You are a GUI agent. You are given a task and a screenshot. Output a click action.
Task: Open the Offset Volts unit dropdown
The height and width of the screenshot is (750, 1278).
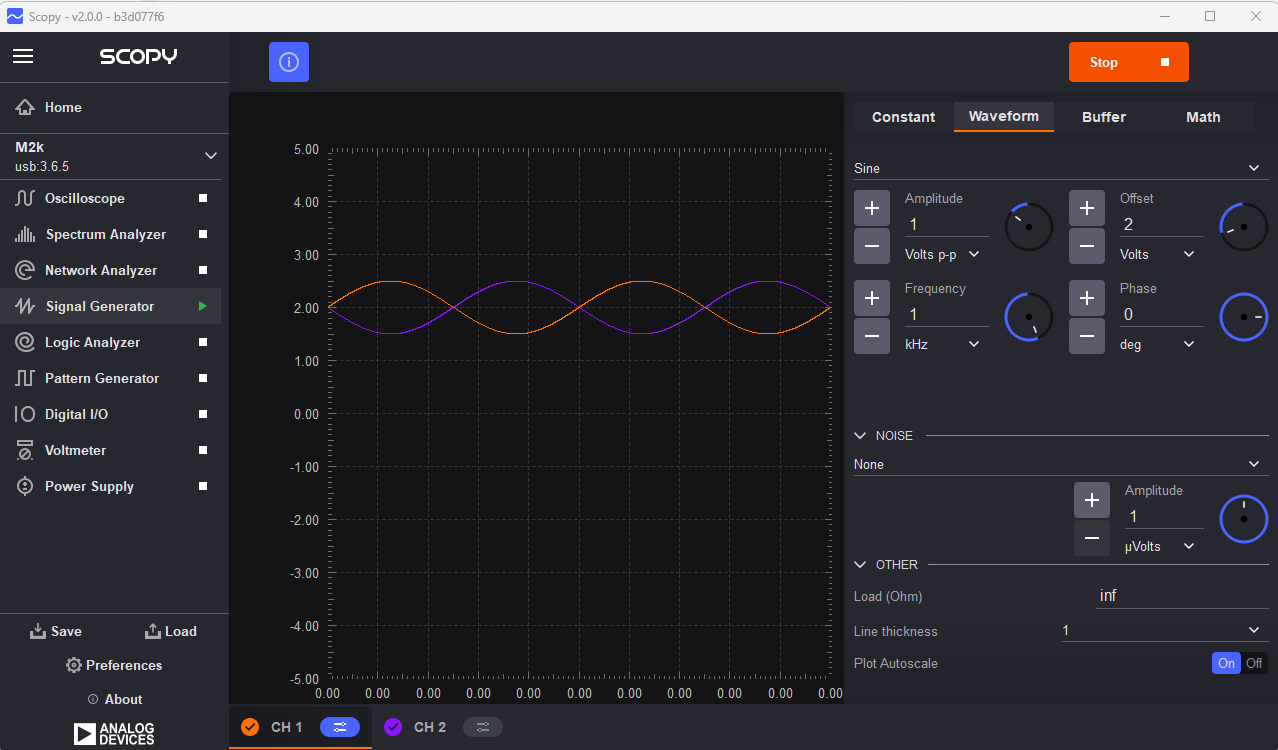(1157, 254)
